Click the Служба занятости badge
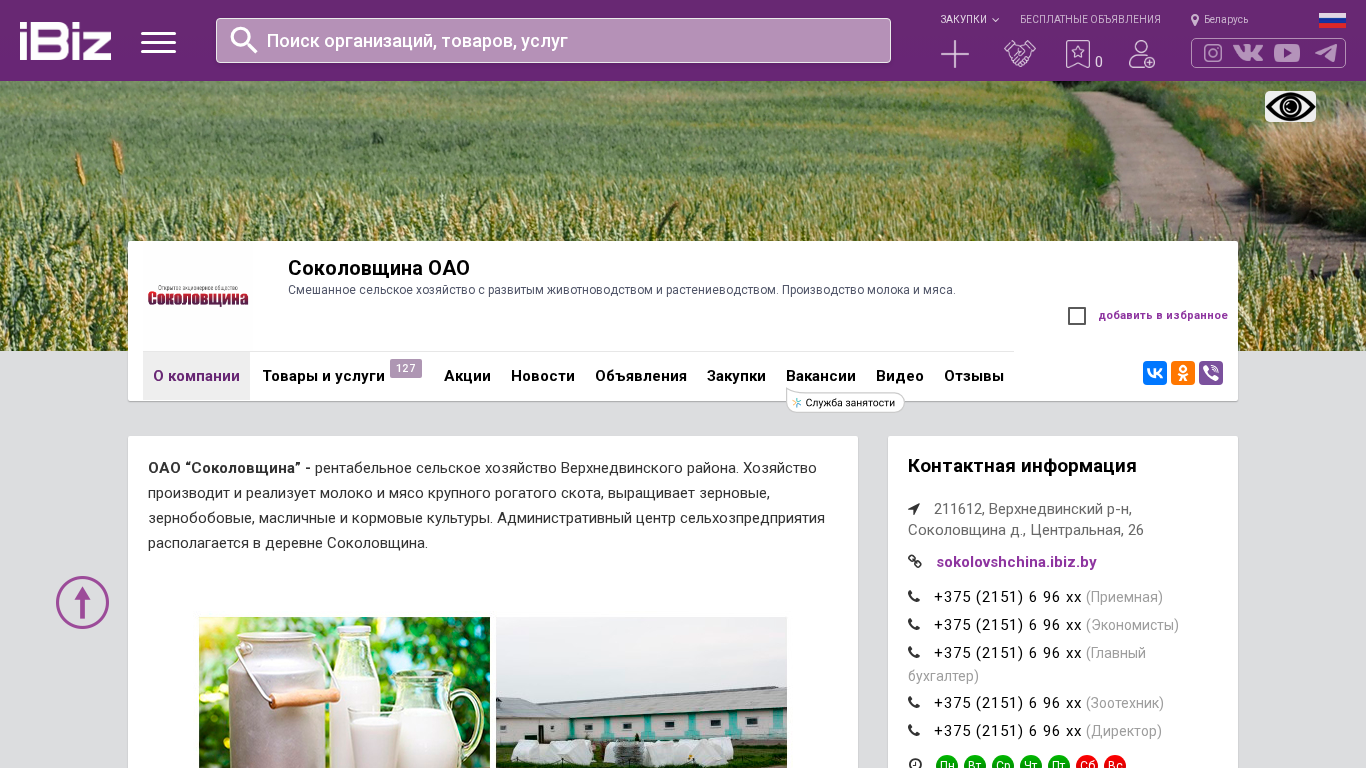The height and width of the screenshot is (768, 1366). 846,402
